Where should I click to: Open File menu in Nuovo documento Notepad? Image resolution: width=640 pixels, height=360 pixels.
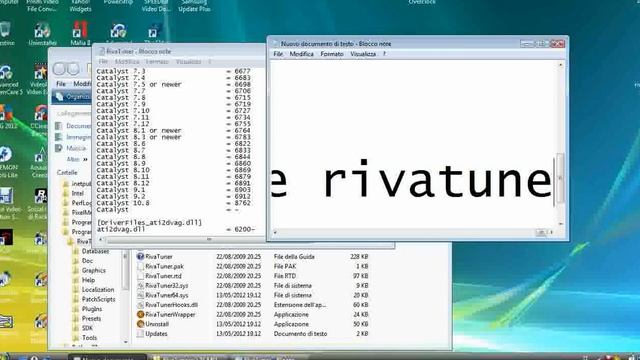(x=278, y=54)
